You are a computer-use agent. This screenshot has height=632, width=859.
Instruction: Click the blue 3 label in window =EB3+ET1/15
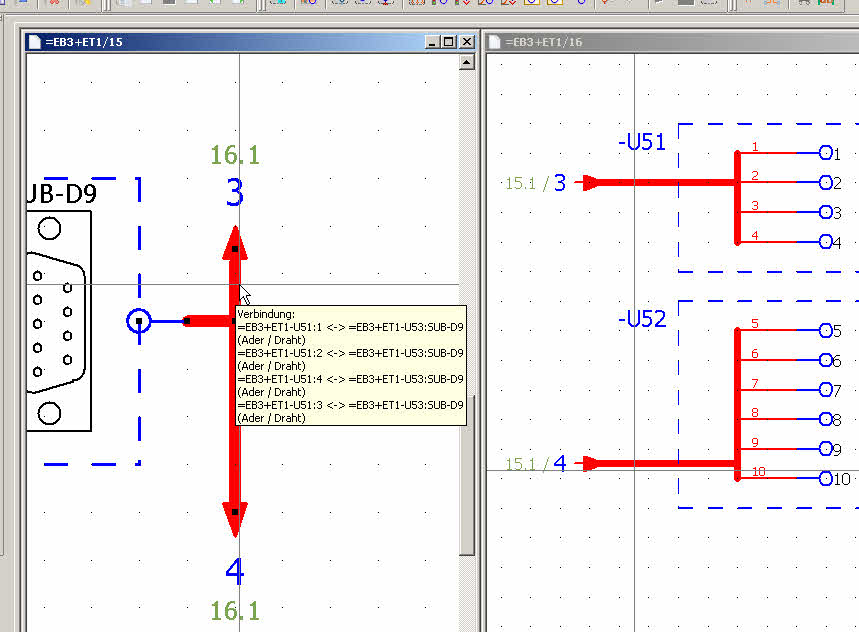pyautogui.click(x=235, y=192)
